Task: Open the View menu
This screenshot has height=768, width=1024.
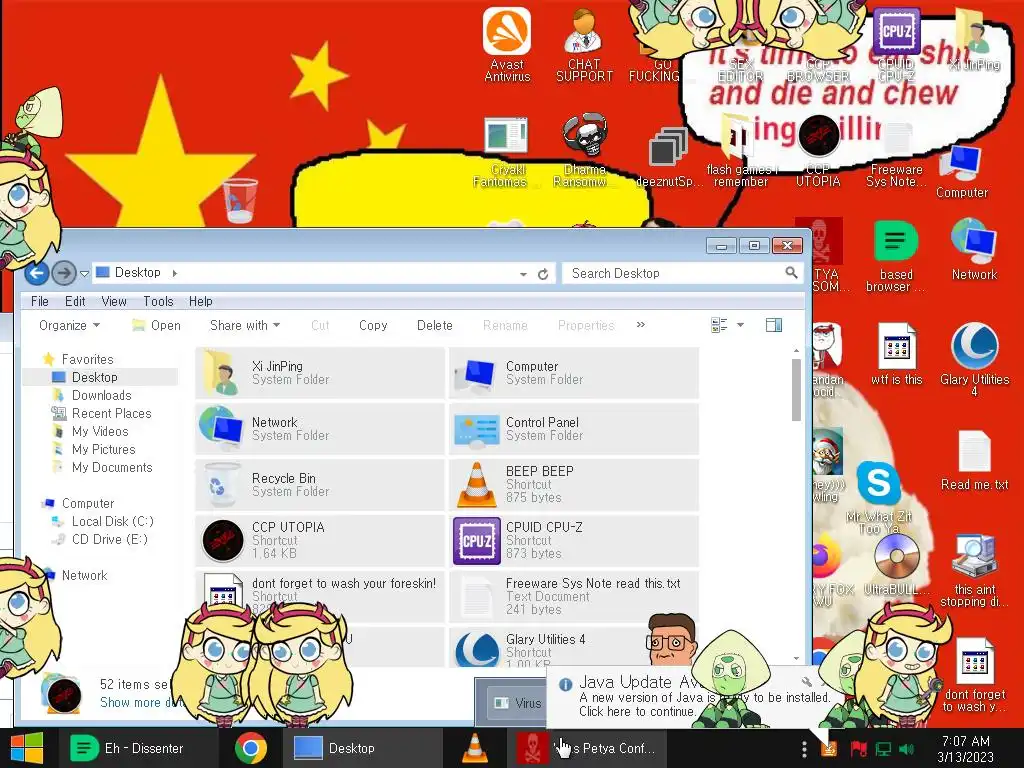Action: tap(114, 301)
